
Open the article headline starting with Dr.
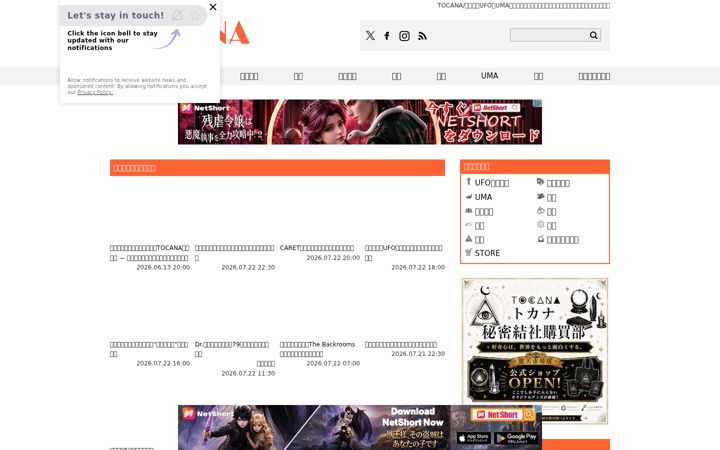point(232,349)
